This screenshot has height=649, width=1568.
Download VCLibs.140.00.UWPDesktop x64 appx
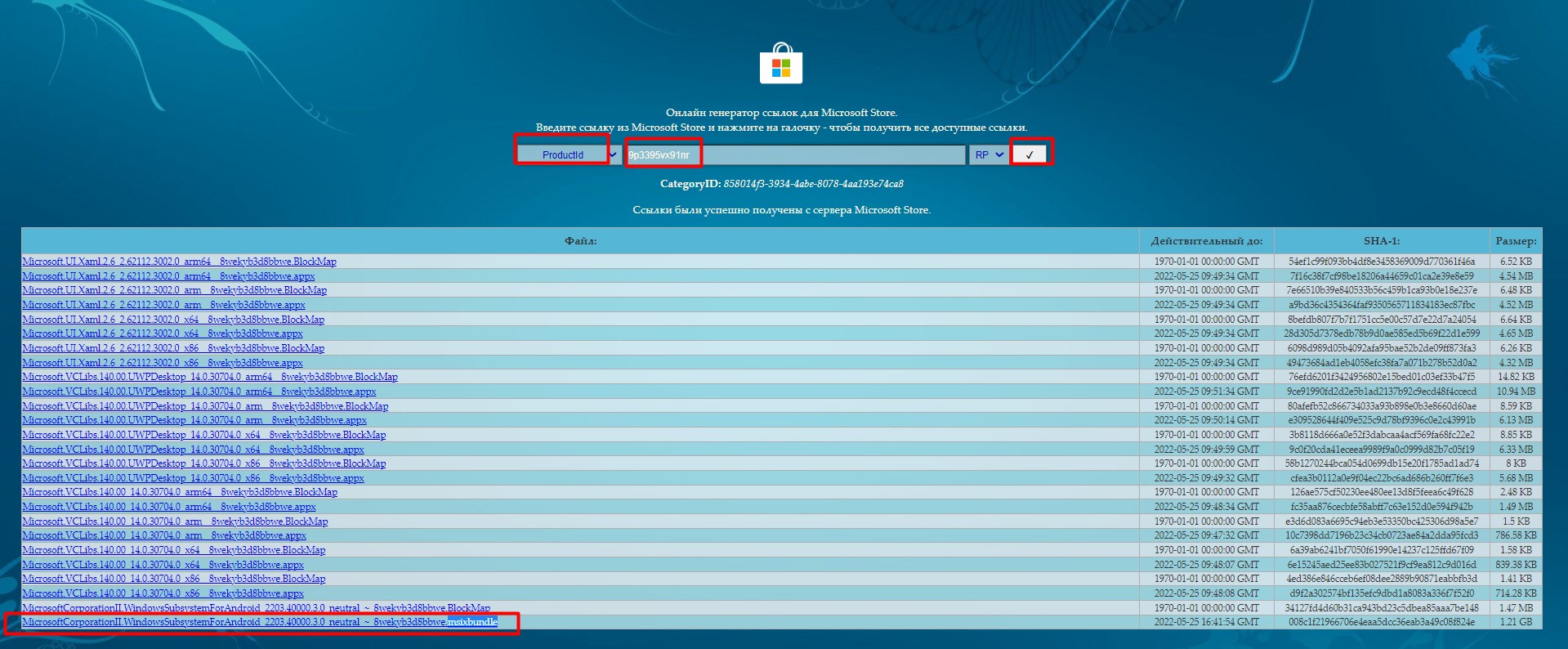click(x=193, y=450)
